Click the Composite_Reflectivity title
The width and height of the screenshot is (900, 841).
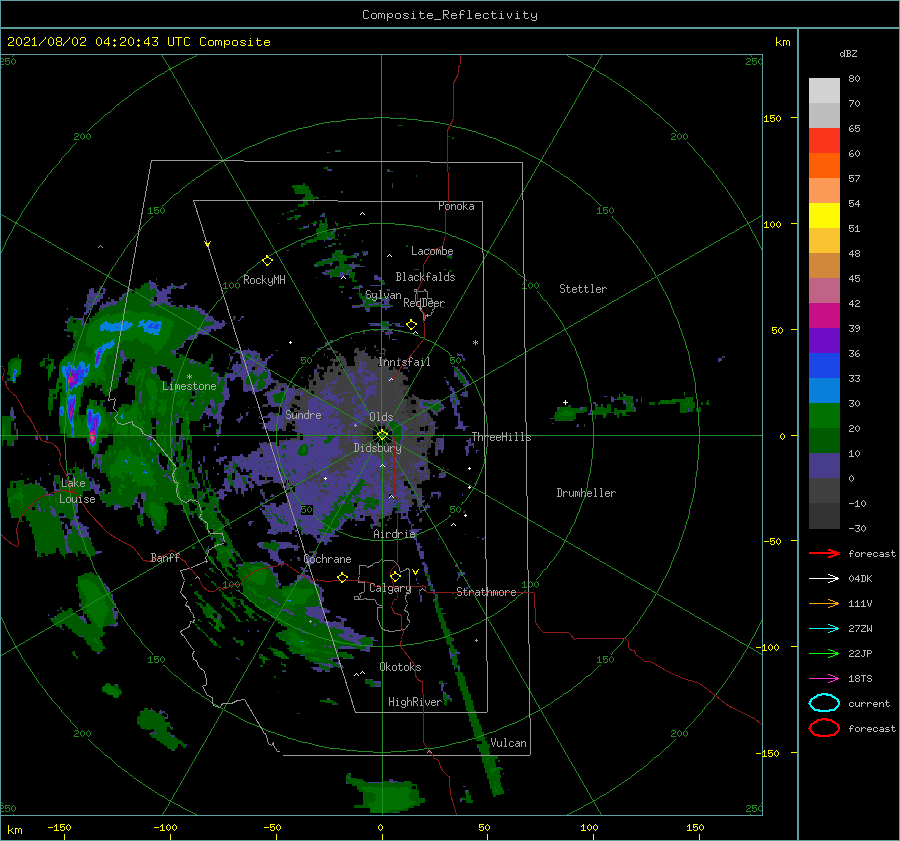coord(450,15)
